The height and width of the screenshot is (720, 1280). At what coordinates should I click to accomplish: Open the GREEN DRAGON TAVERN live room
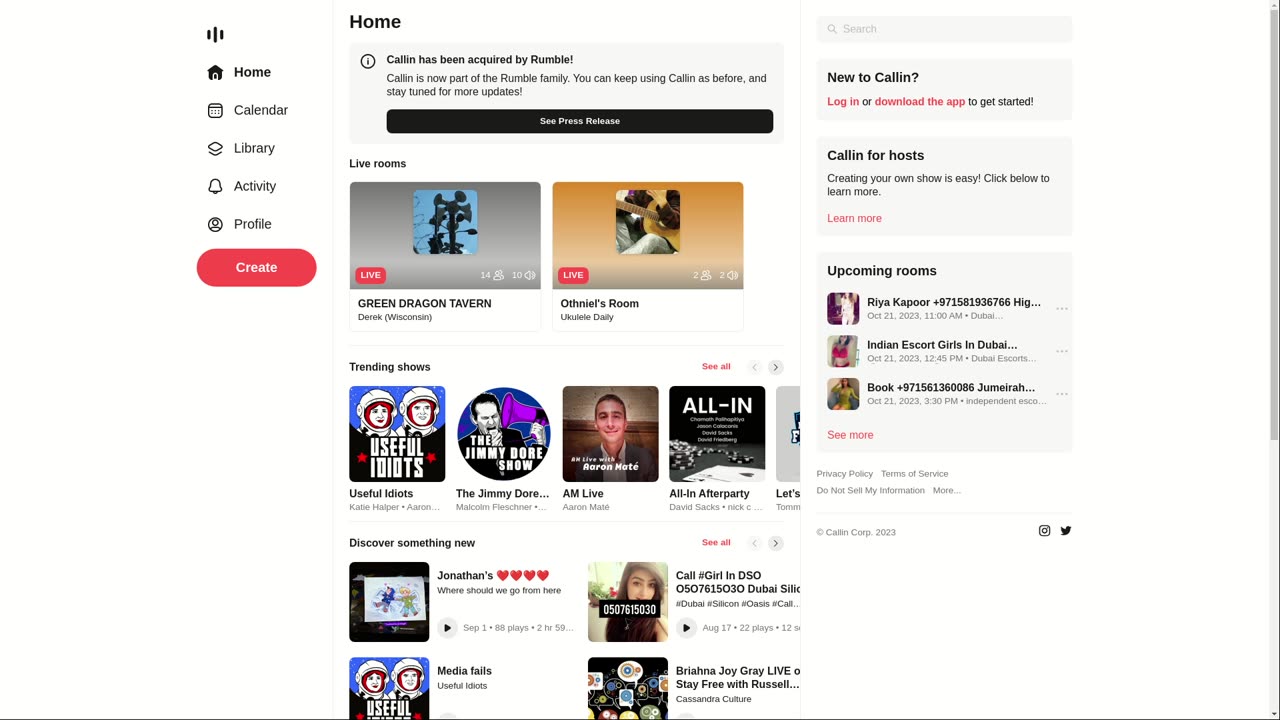(x=445, y=256)
